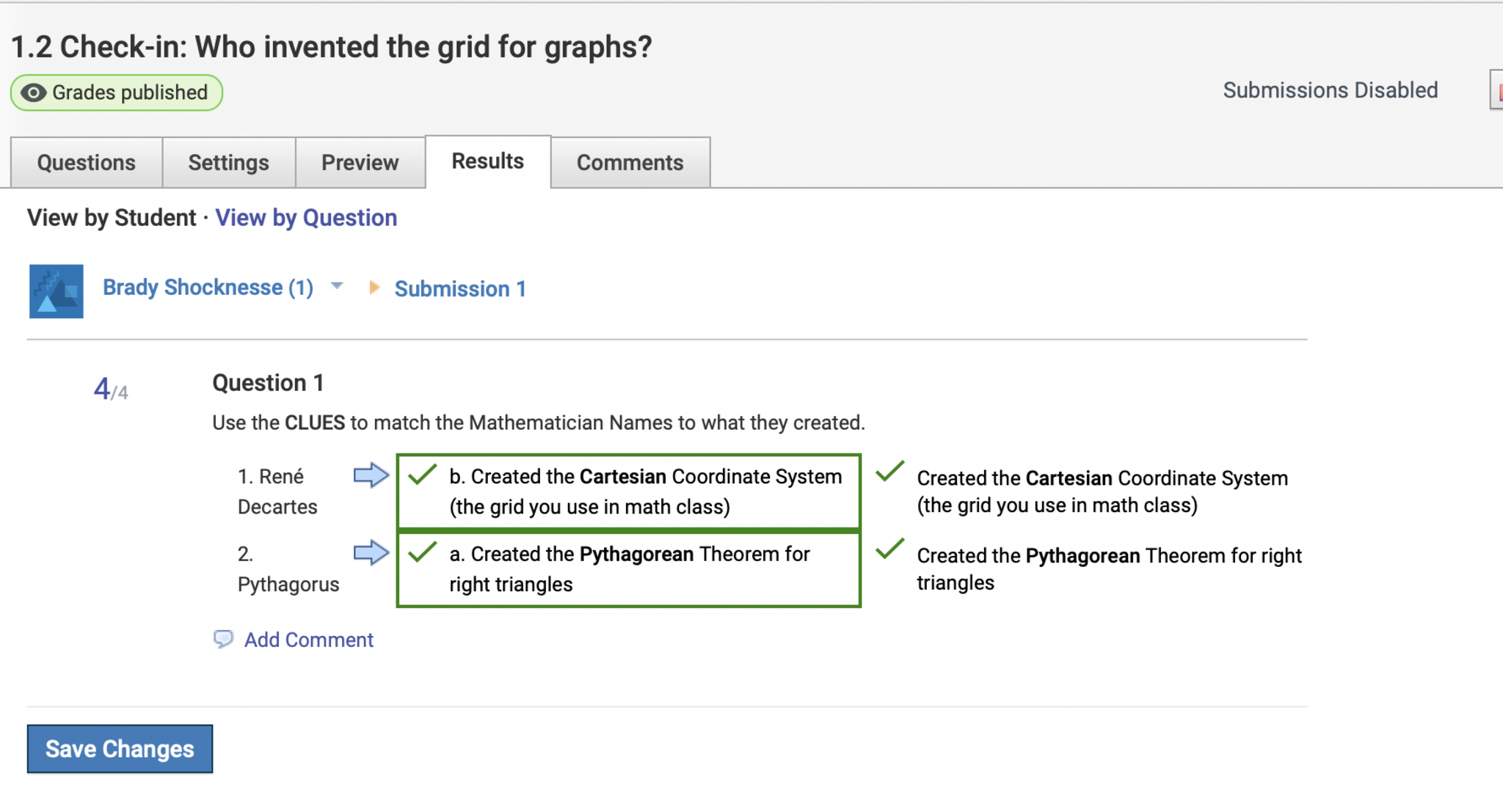Open the student selector dropdown arrow
The image size is (1503, 812).
pos(337,285)
